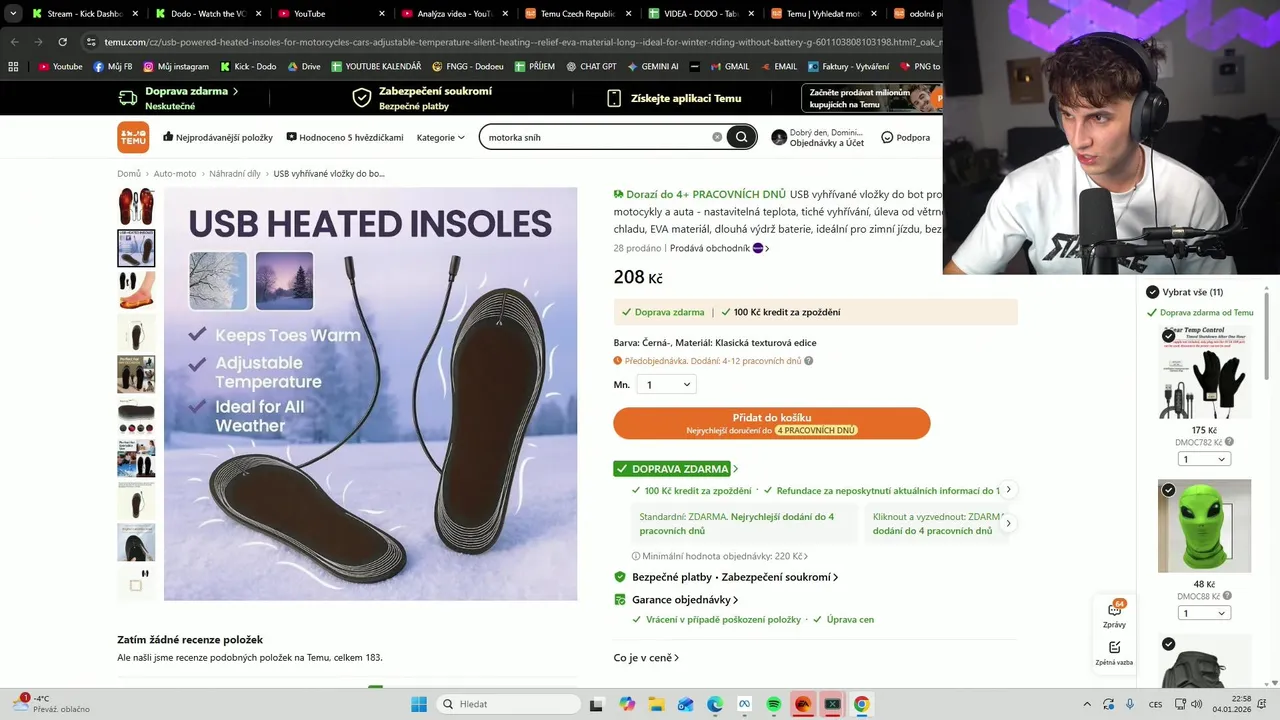The image size is (1280, 720).
Task: Open the Můj FB bookmark
Action: [x=113, y=67]
